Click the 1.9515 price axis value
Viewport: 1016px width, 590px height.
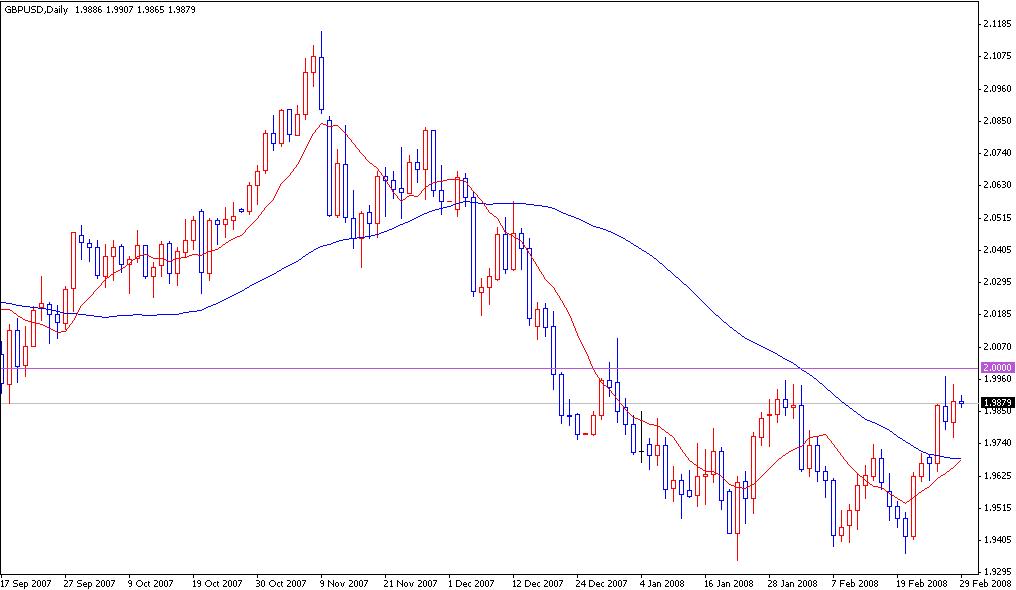[997, 508]
